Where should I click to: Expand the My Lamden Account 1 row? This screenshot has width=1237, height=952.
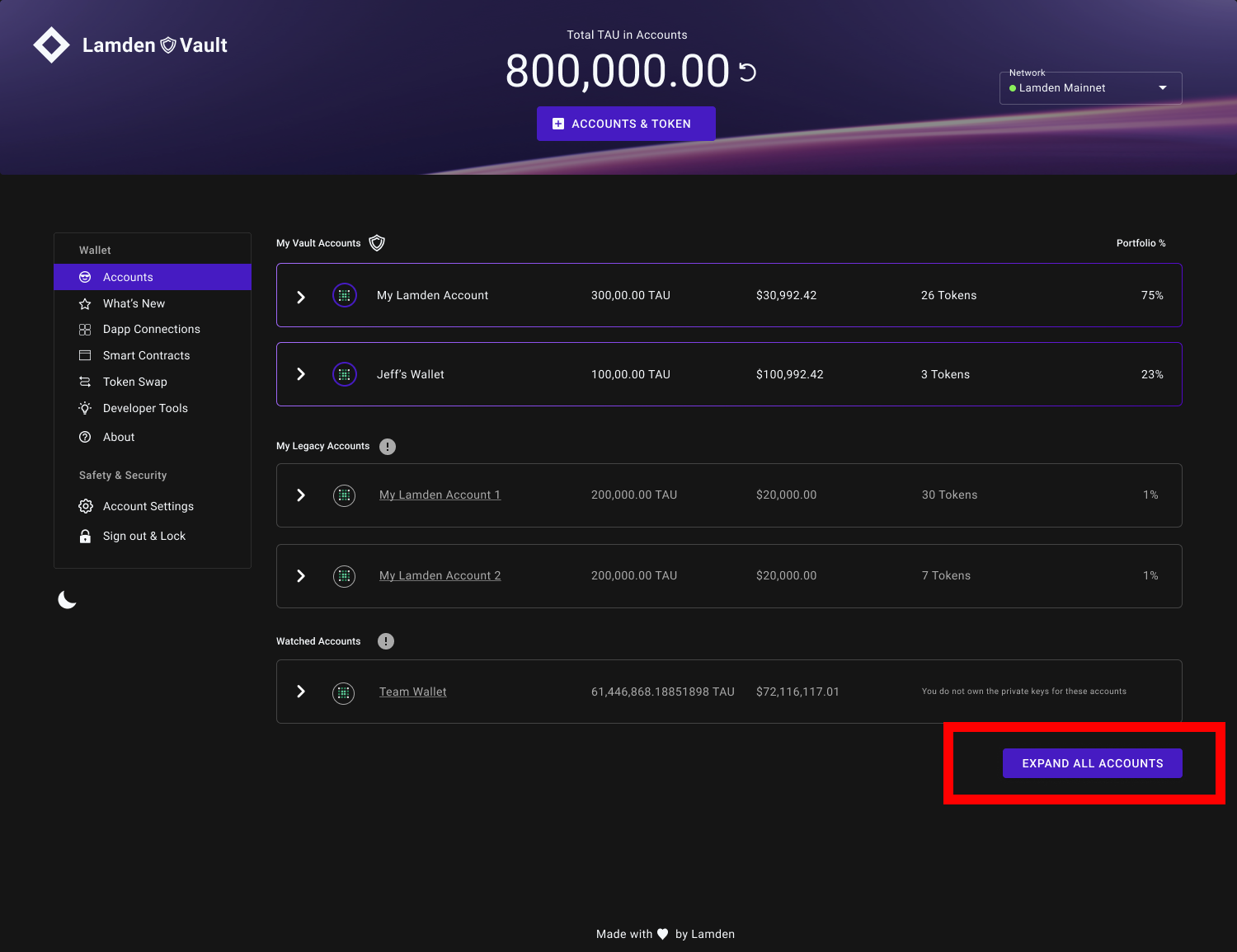(x=301, y=495)
